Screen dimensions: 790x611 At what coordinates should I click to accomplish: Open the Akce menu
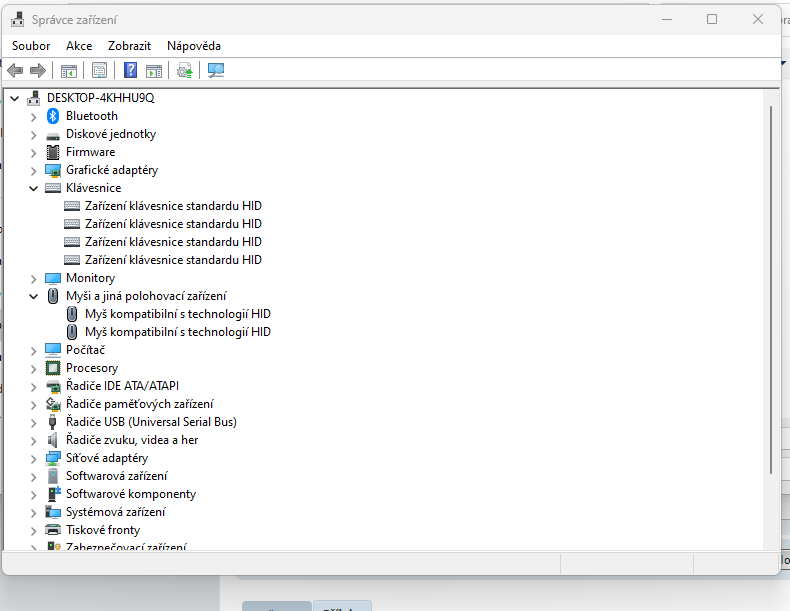[x=79, y=46]
